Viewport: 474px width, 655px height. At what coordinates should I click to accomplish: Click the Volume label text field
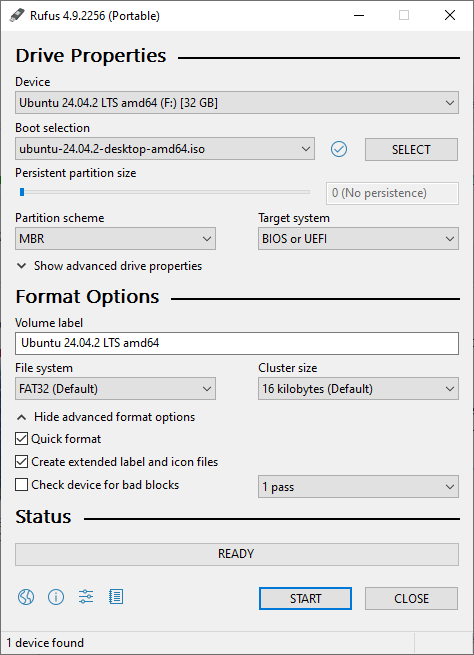click(x=237, y=343)
